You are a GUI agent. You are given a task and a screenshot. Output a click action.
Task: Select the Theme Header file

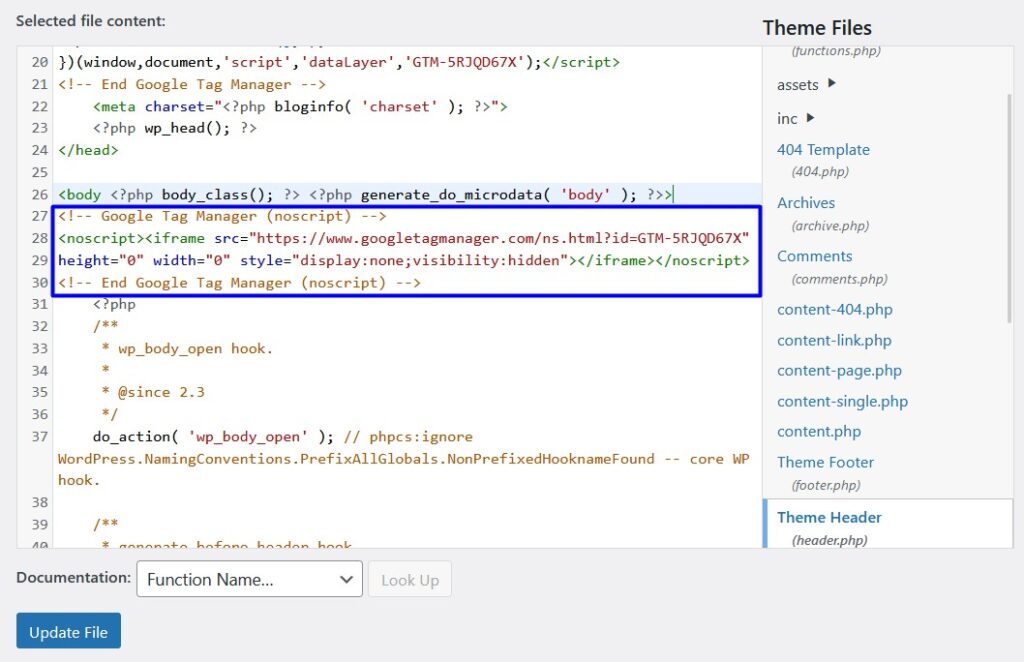(x=829, y=517)
